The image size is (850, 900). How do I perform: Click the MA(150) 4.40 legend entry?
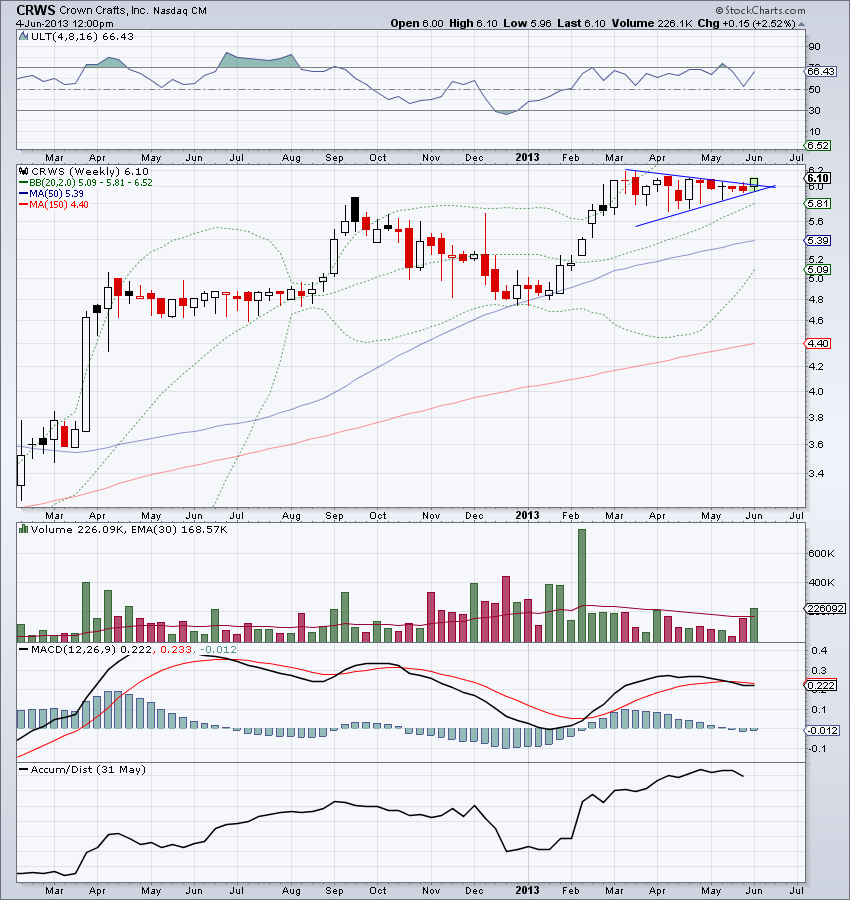(x=59, y=204)
